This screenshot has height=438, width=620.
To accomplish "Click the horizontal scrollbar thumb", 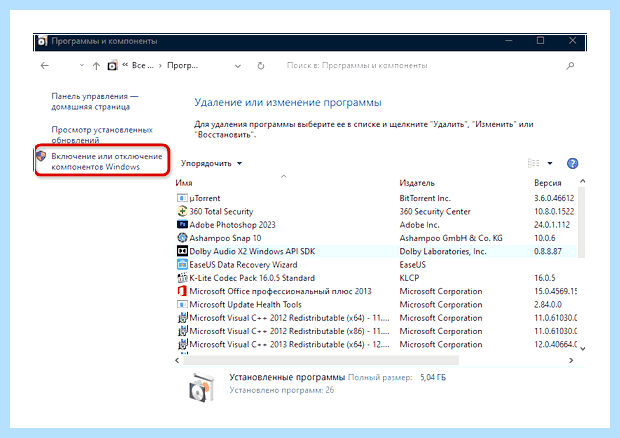I will (321, 360).
